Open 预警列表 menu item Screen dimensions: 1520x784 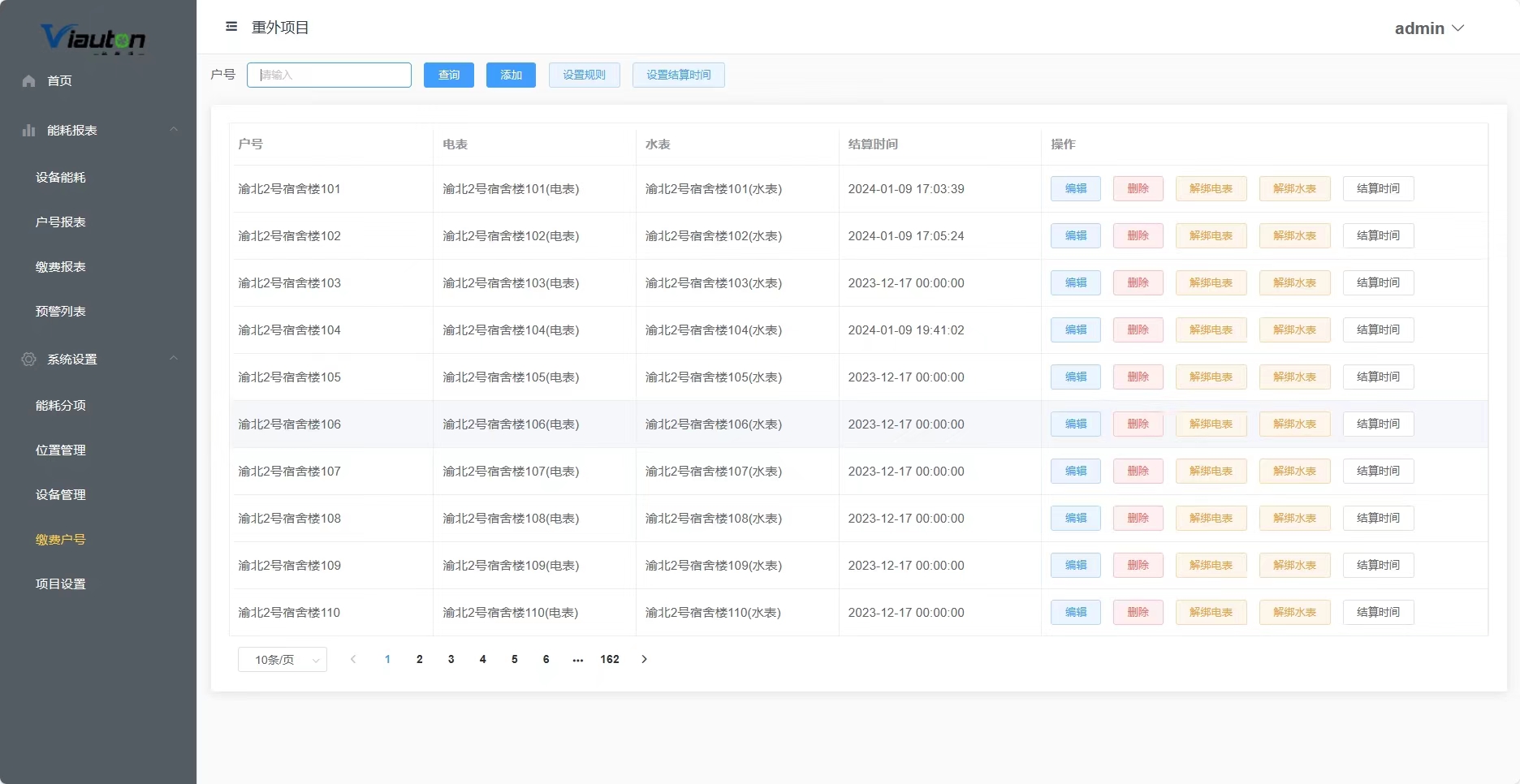(61, 311)
